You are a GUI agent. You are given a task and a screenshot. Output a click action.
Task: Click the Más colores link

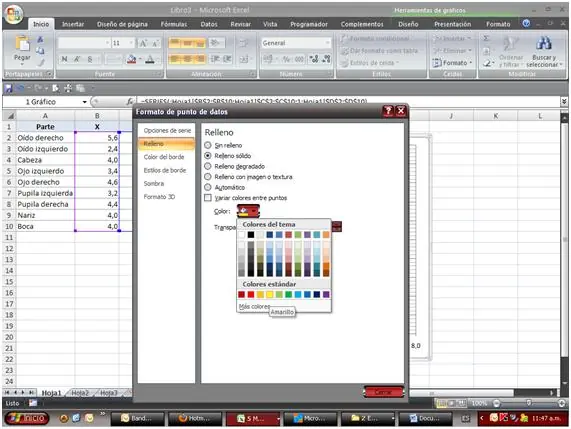coord(254,307)
